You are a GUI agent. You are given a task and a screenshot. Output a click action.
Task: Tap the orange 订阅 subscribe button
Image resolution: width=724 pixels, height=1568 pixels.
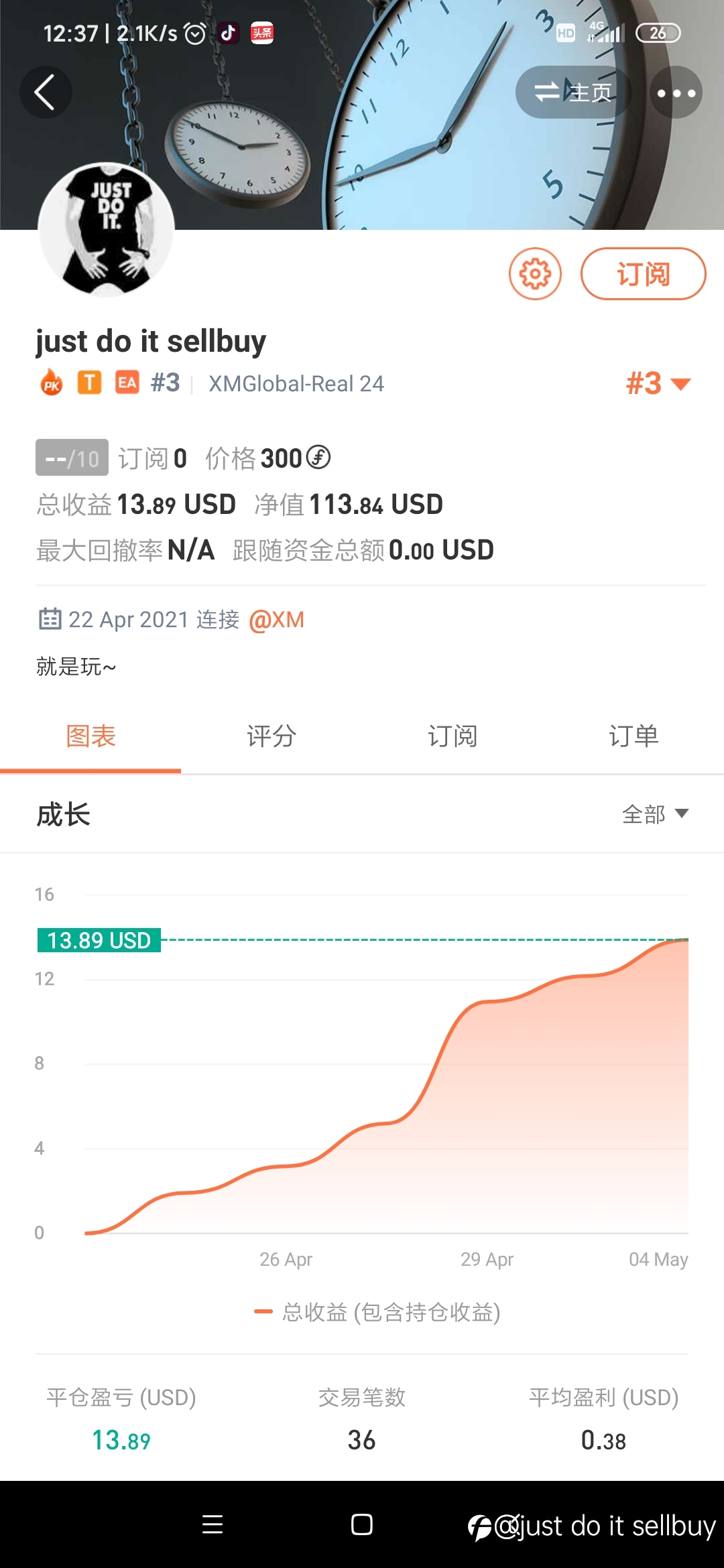coord(643,273)
